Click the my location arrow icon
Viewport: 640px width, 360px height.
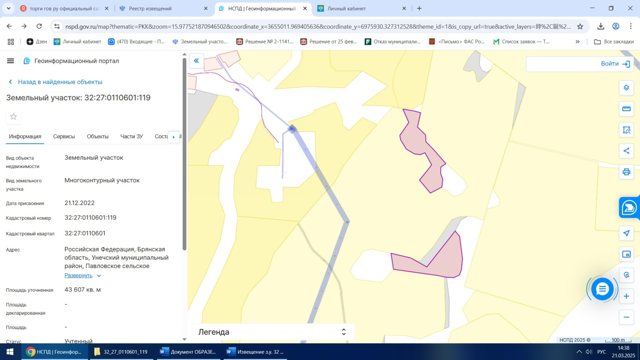pos(626,233)
